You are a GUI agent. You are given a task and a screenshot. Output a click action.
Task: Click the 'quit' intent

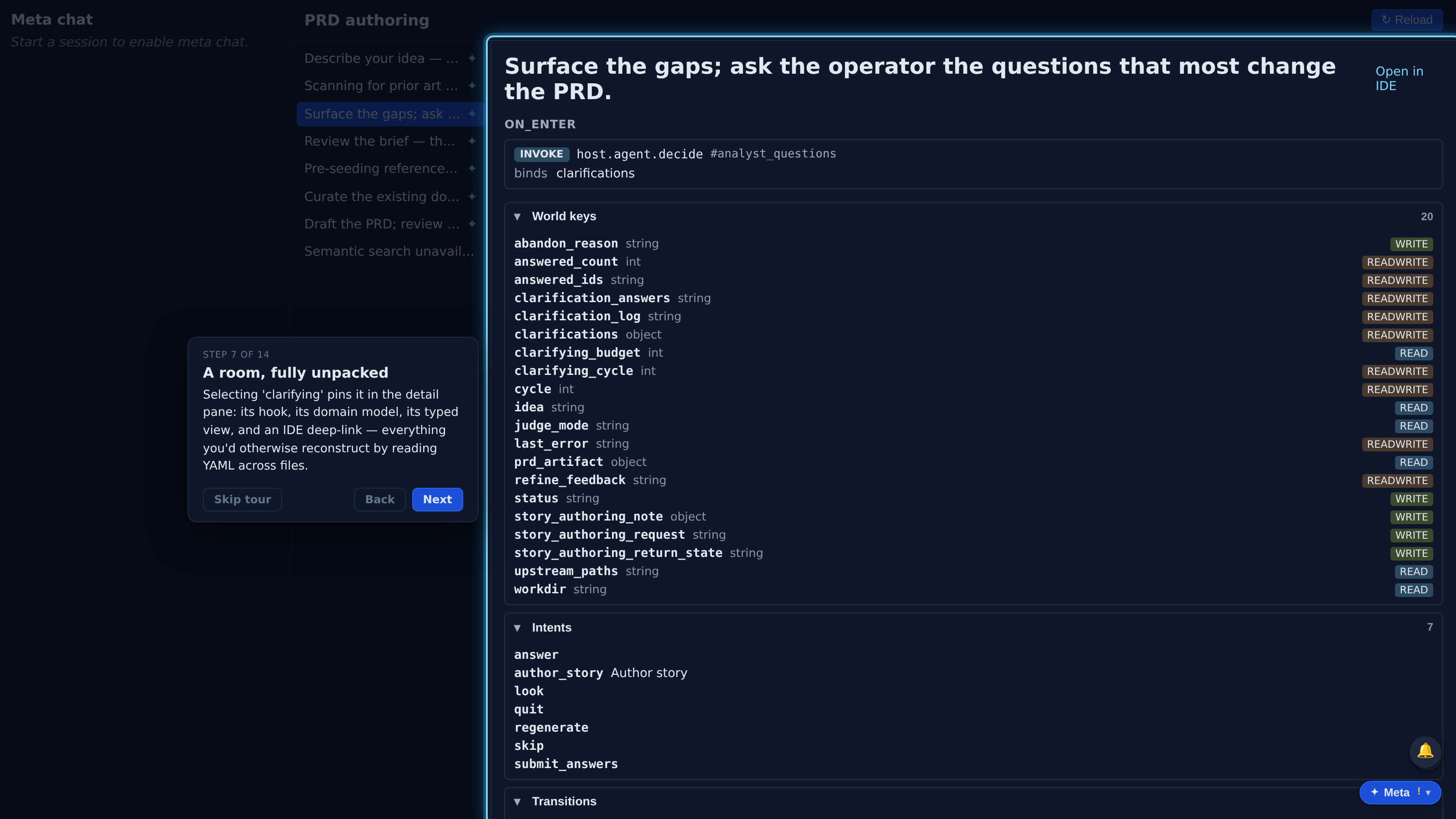tap(528, 709)
